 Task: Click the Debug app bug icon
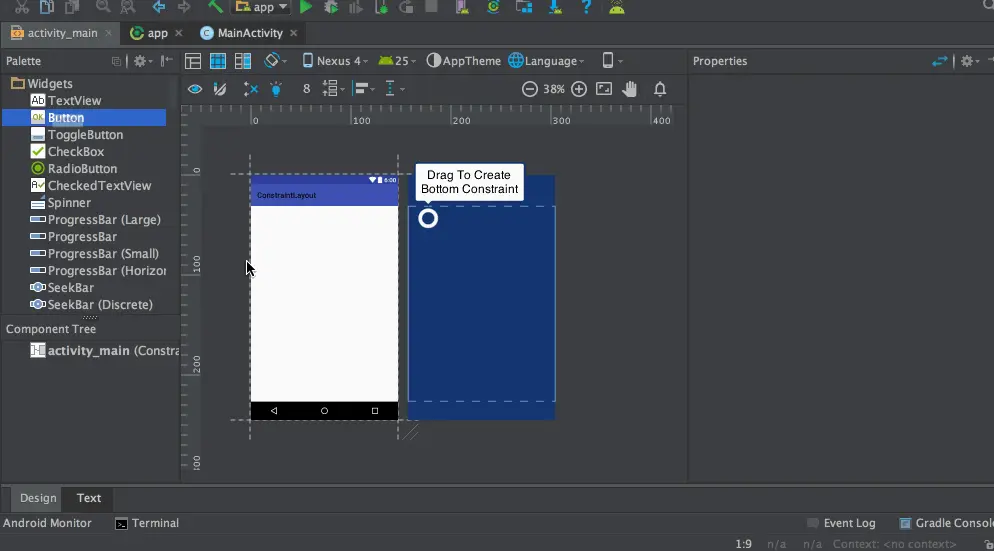click(331, 7)
